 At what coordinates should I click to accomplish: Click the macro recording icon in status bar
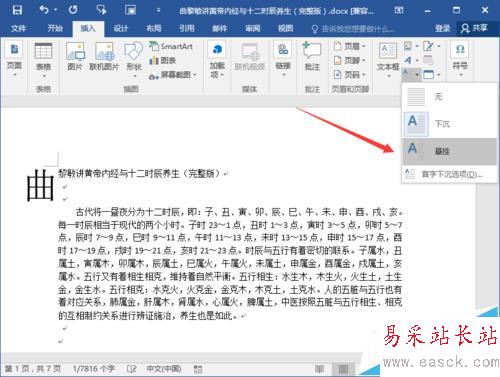coord(198,369)
